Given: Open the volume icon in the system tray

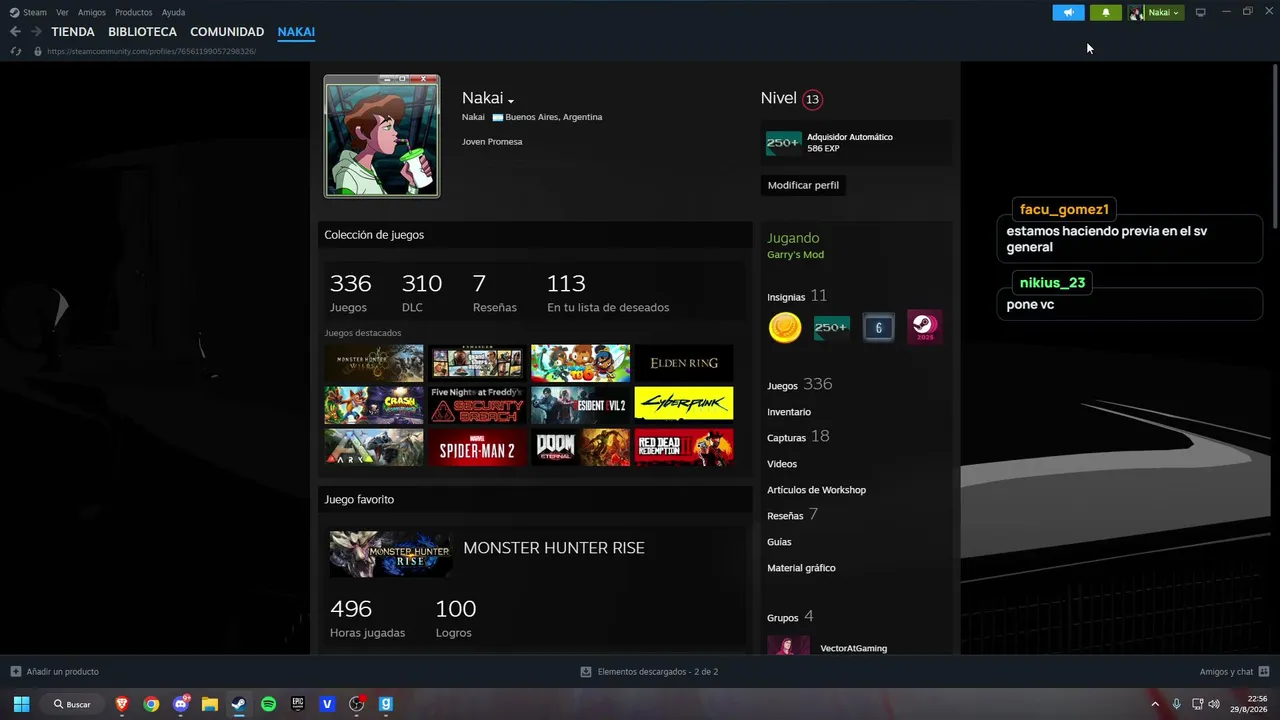Looking at the screenshot, I should pyautogui.click(x=1214, y=704).
